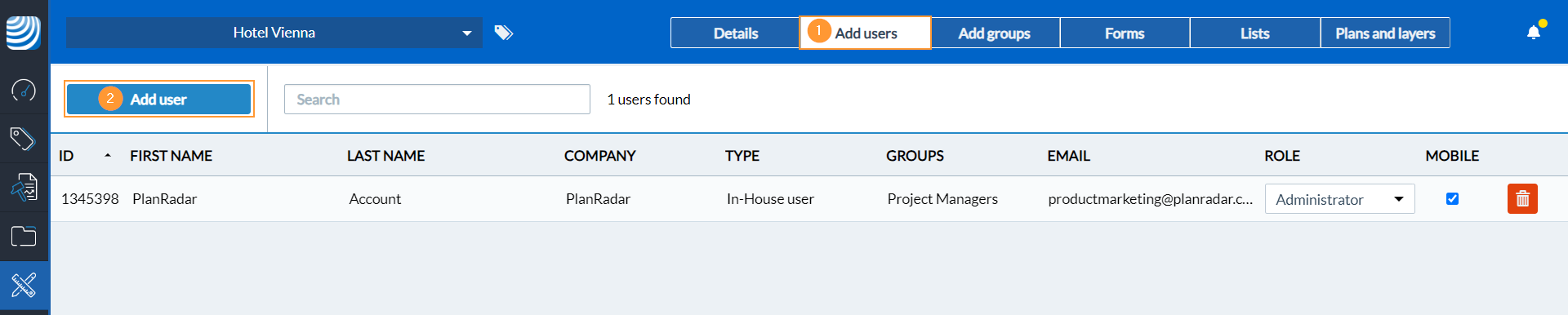The width and height of the screenshot is (1568, 315).
Task: Switch to the Add groups tab
Action: [x=995, y=33]
